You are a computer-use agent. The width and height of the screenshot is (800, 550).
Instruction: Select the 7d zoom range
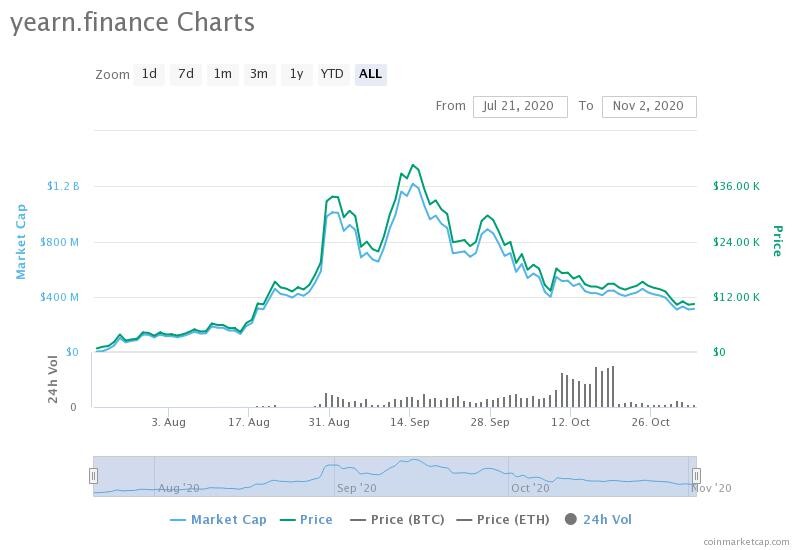(x=186, y=74)
